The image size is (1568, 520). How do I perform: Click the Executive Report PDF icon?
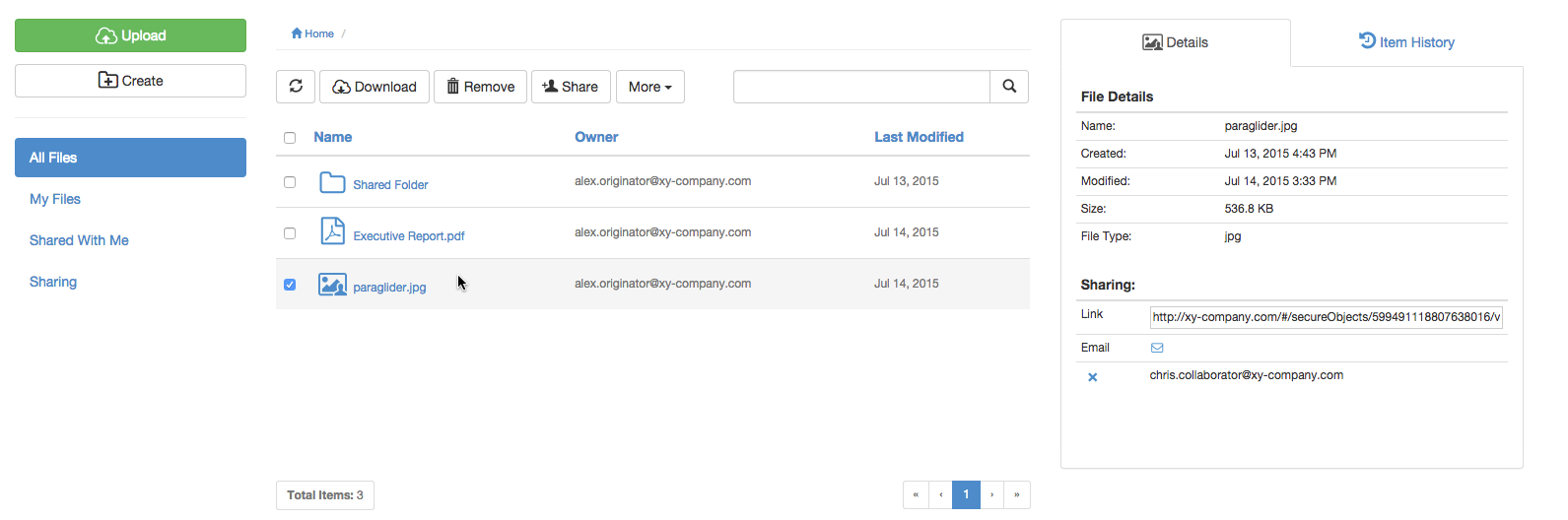[332, 231]
